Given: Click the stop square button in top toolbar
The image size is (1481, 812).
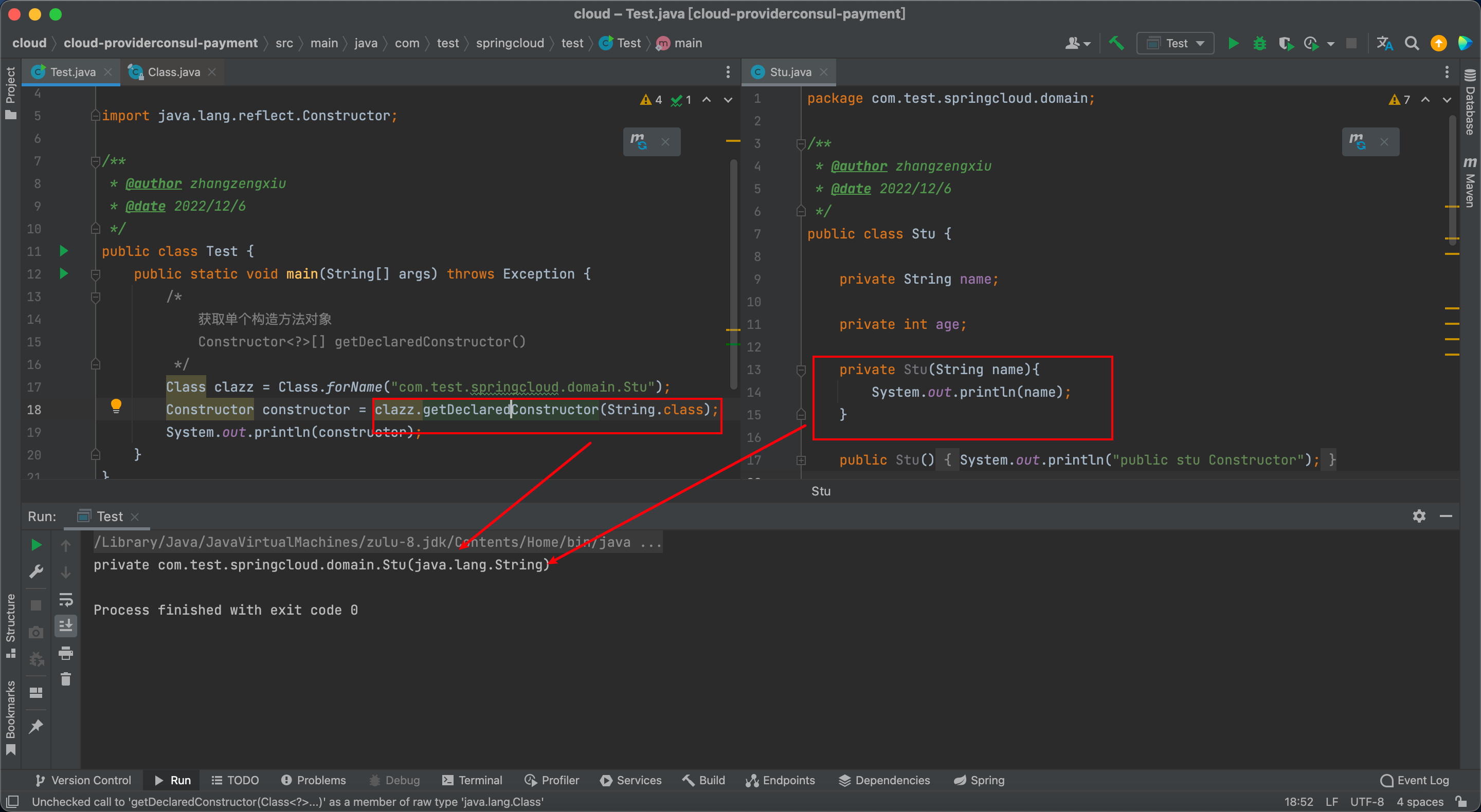Looking at the screenshot, I should pyautogui.click(x=1351, y=43).
